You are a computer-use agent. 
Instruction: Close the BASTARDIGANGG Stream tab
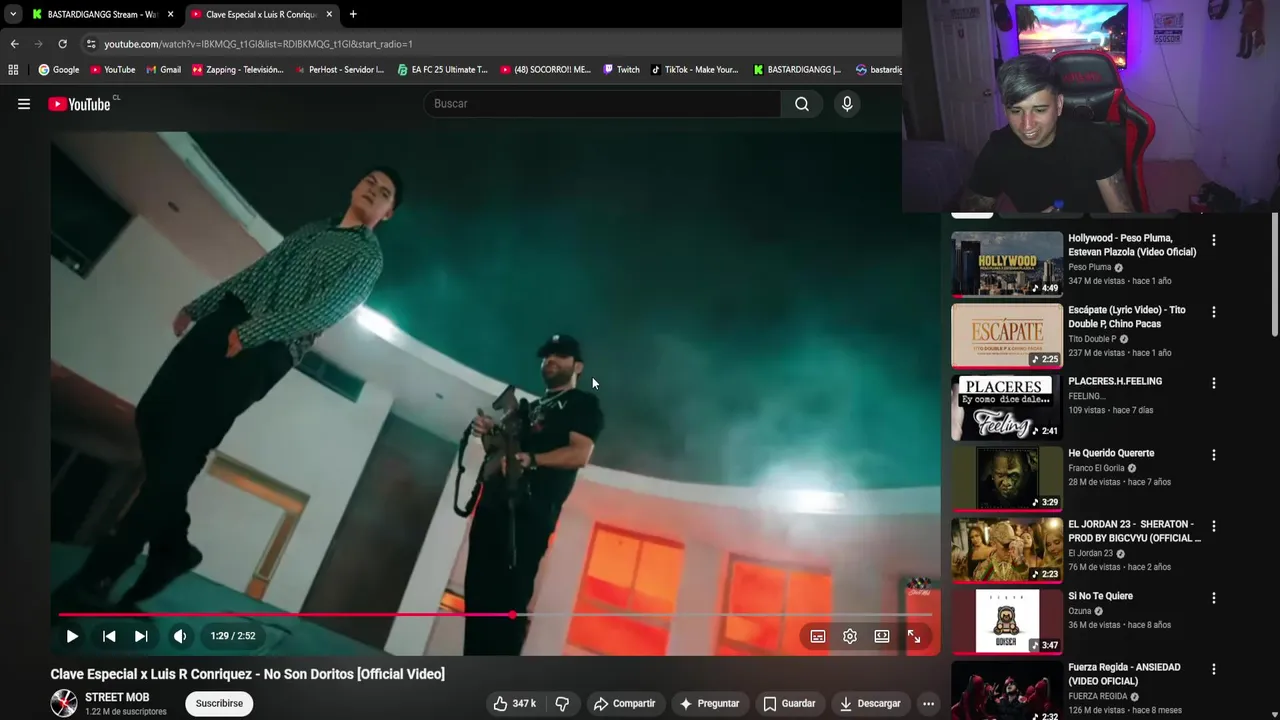click(170, 14)
